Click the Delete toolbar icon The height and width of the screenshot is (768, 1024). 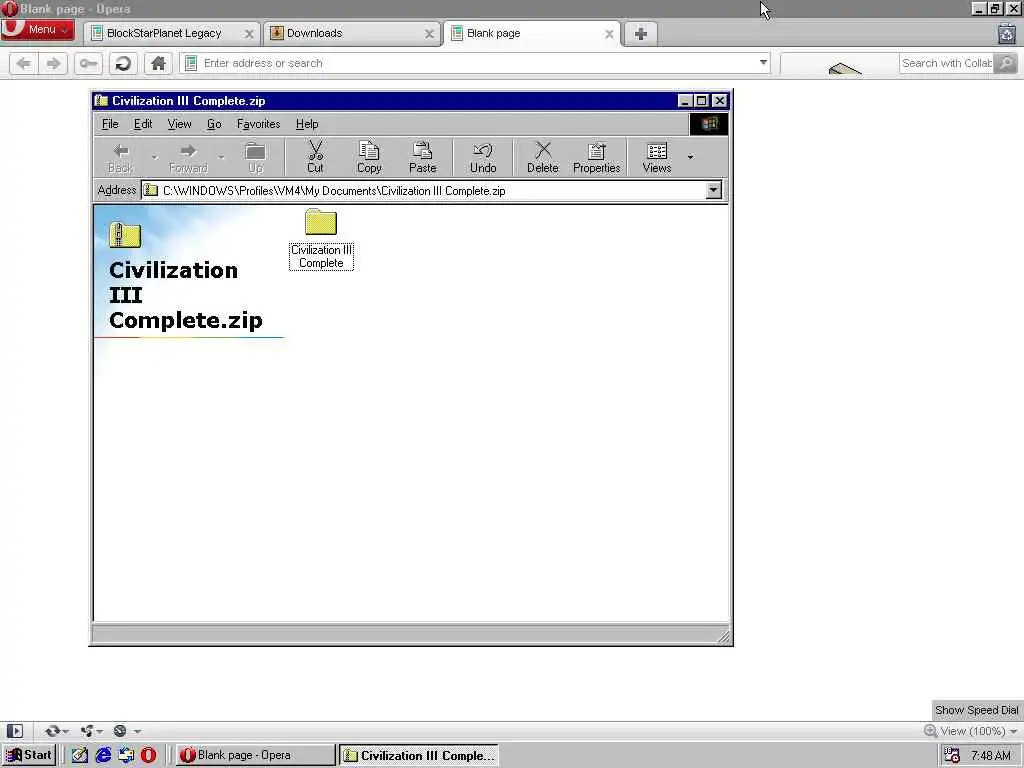(x=543, y=157)
